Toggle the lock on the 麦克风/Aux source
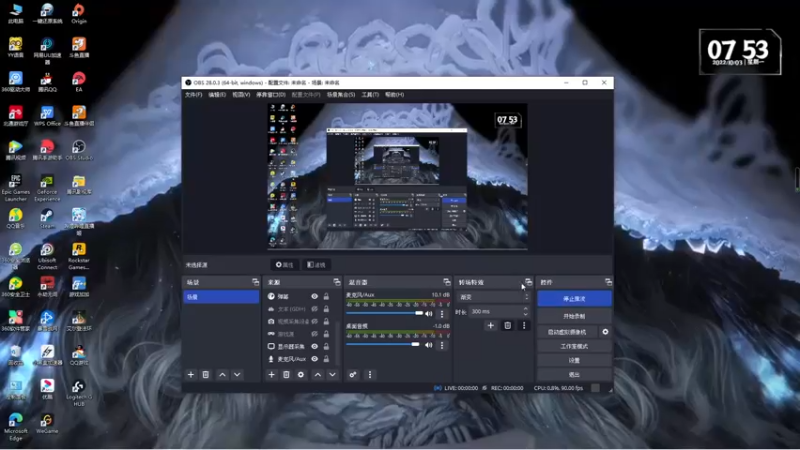 coord(326,359)
